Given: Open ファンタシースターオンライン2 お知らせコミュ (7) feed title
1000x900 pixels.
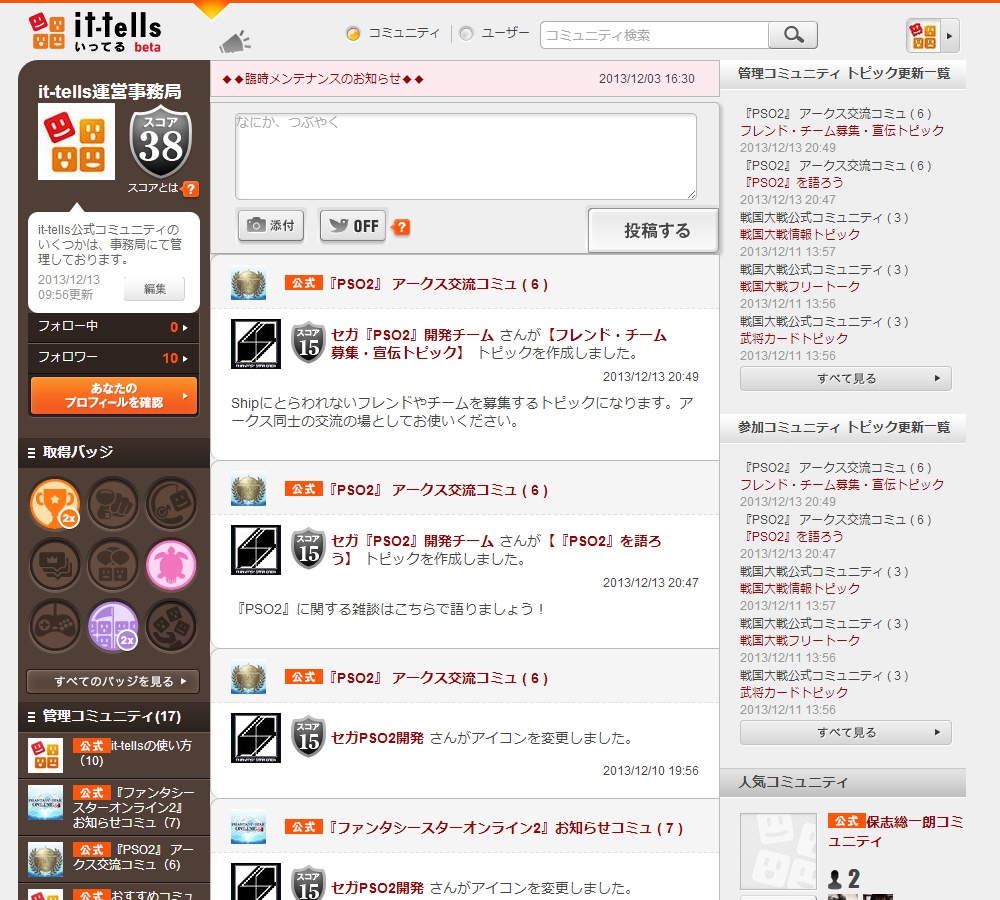Looking at the screenshot, I should point(505,828).
